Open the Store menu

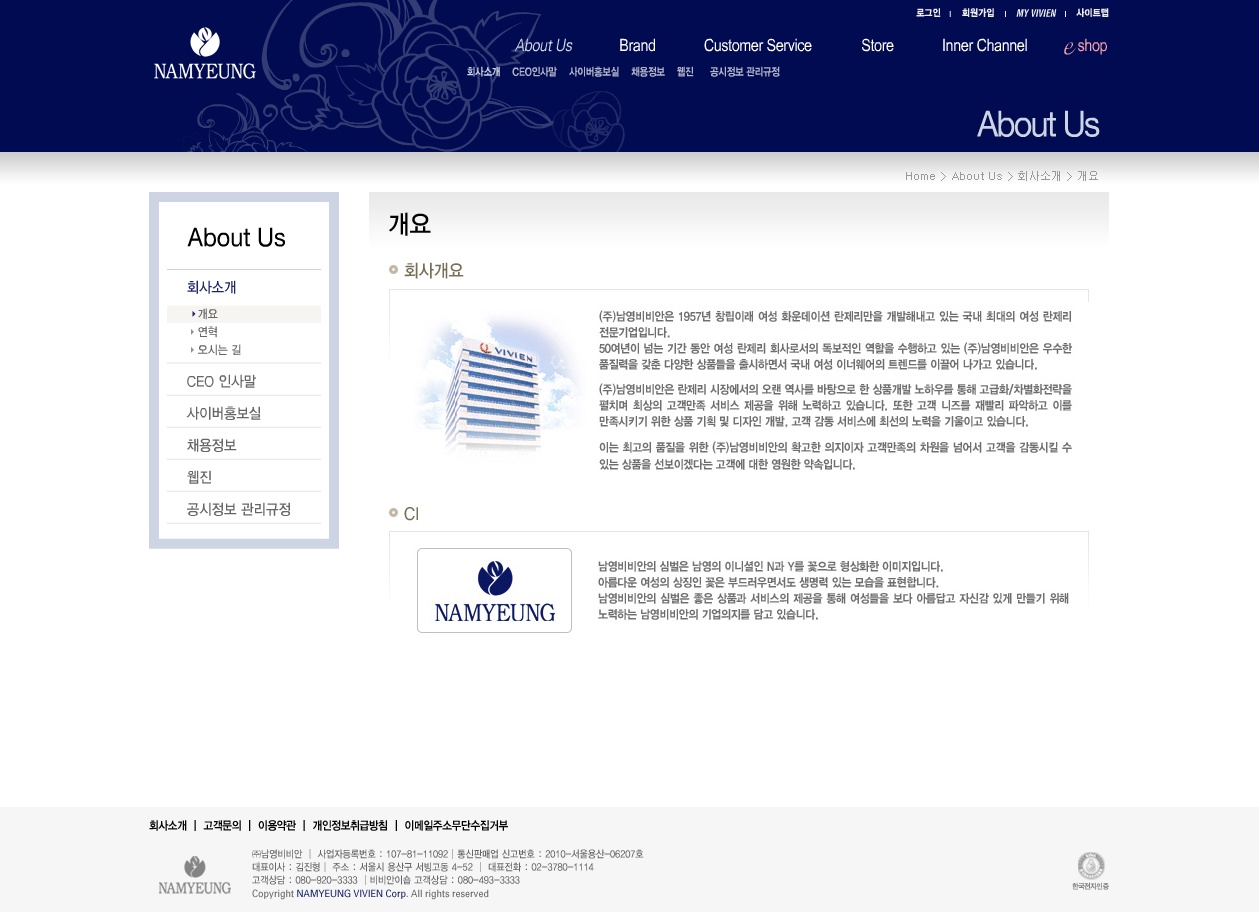point(877,46)
